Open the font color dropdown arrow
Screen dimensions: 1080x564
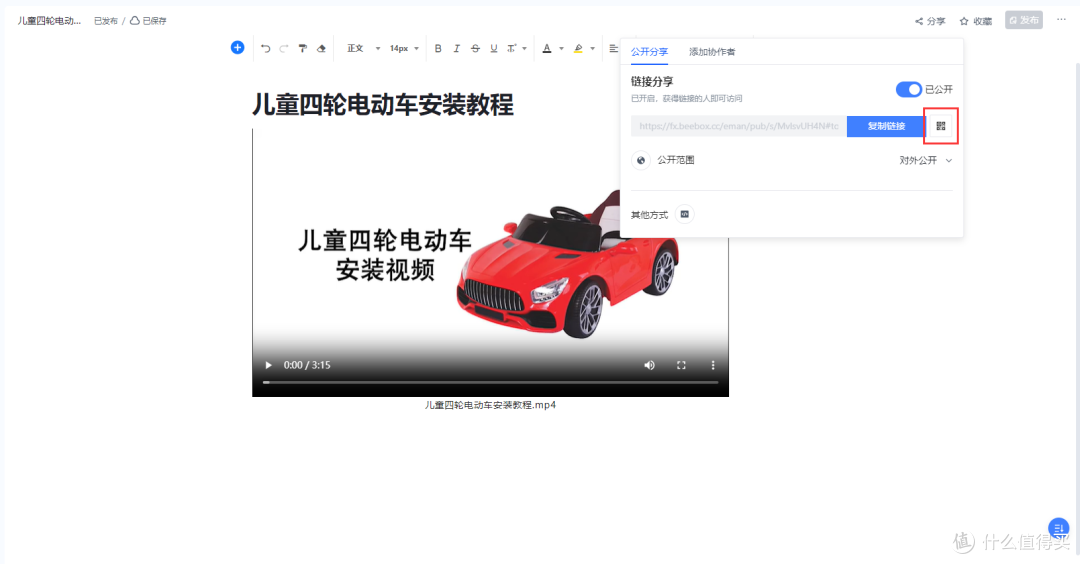[x=561, y=48]
